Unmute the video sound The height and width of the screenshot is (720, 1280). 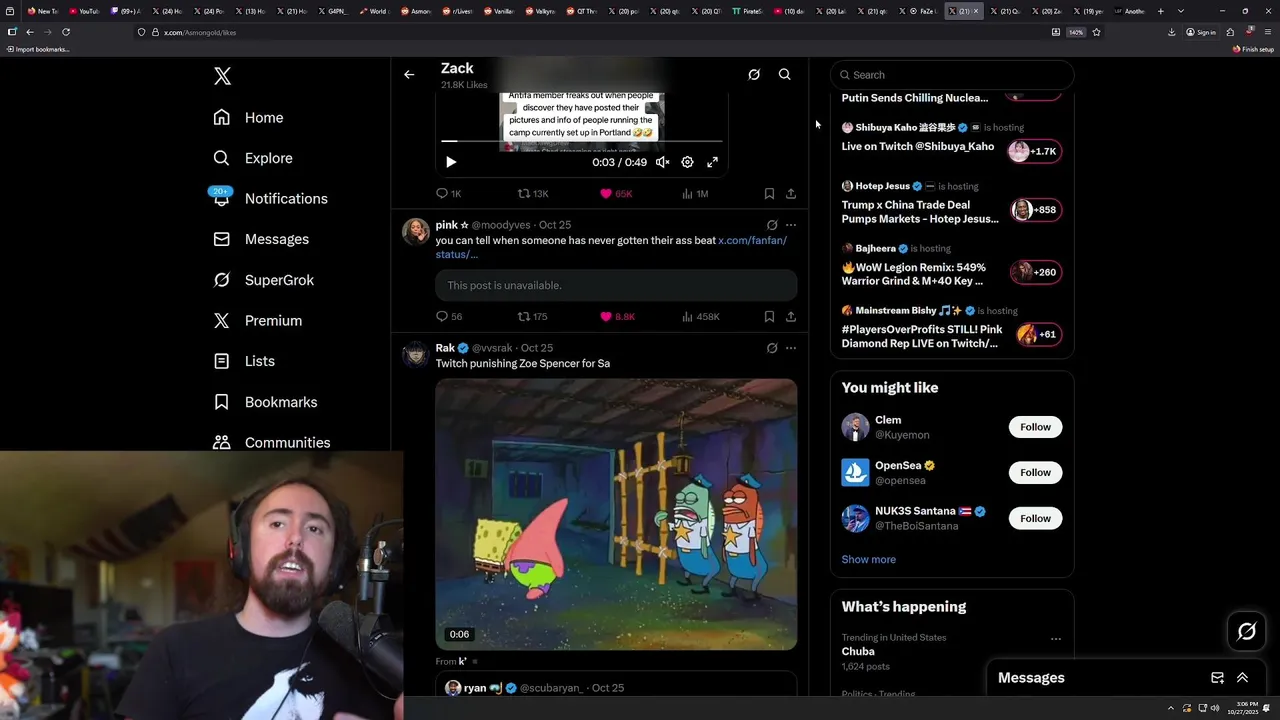(662, 162)
